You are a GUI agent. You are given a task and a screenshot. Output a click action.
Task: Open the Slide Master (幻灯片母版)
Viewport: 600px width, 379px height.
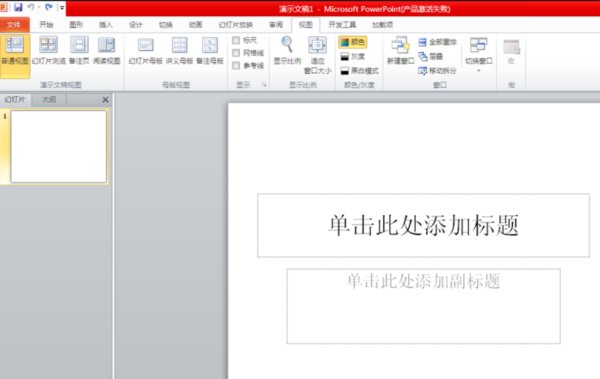pyautogui.click(x=145, y=50)
